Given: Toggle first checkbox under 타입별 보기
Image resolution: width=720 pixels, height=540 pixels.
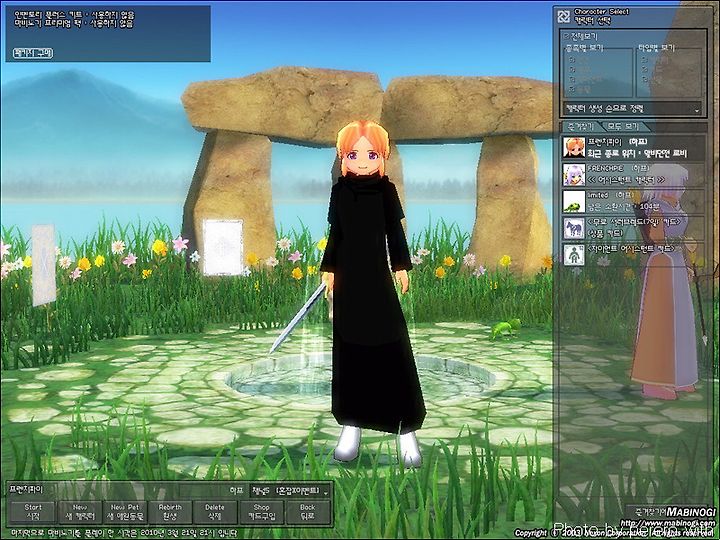Looking at the screenshot, I should pyautogui.click(x=645, y=60).
